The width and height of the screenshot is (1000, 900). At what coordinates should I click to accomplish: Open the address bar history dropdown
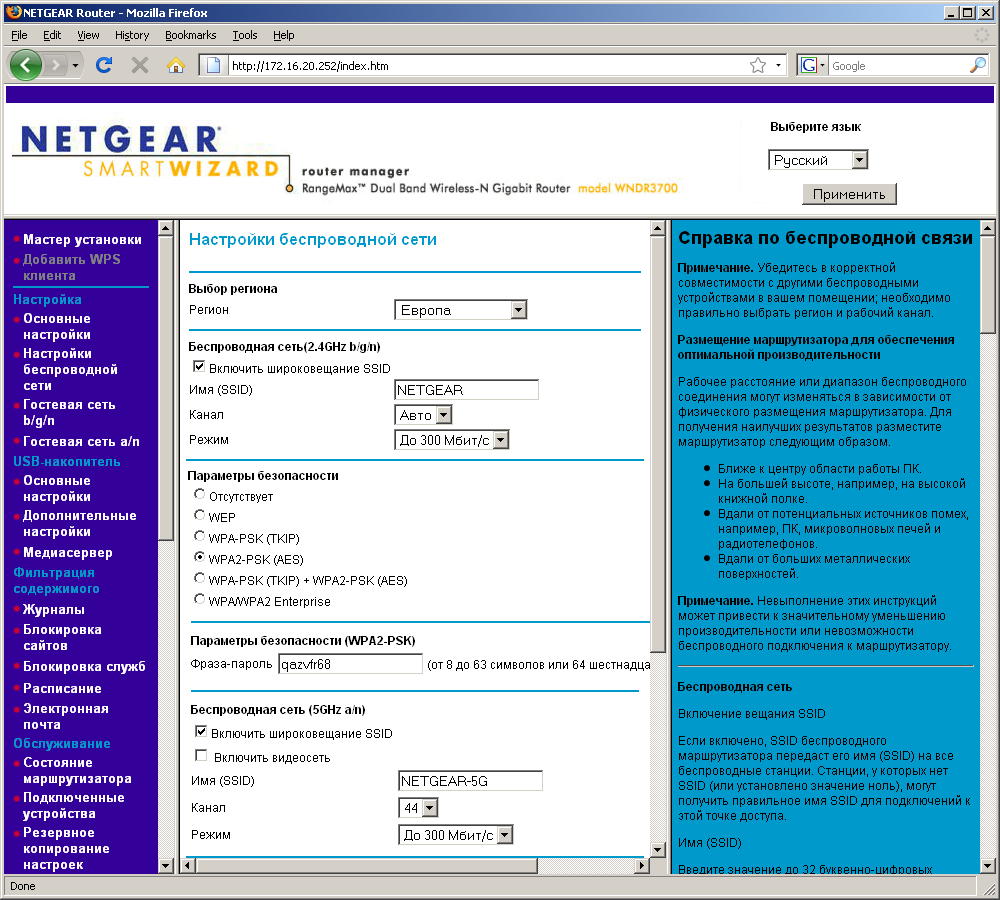point(778,65)
